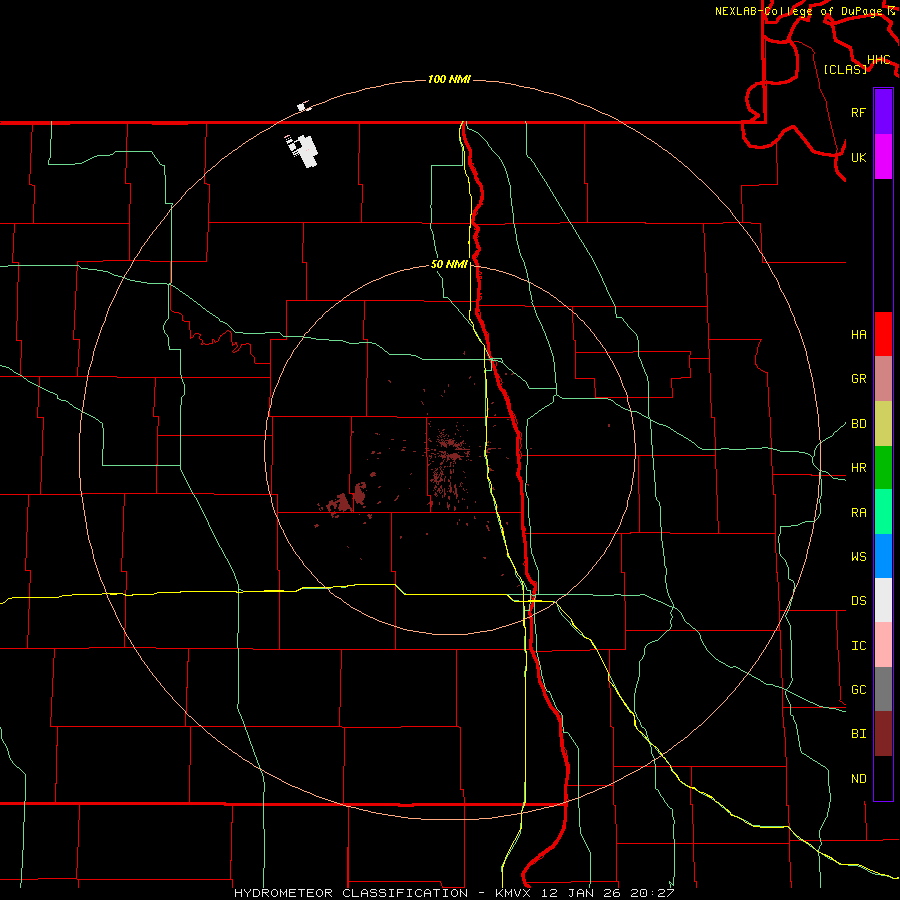
Task: Select the BD olive-yellow legend swatch
Action: point(883,423)
